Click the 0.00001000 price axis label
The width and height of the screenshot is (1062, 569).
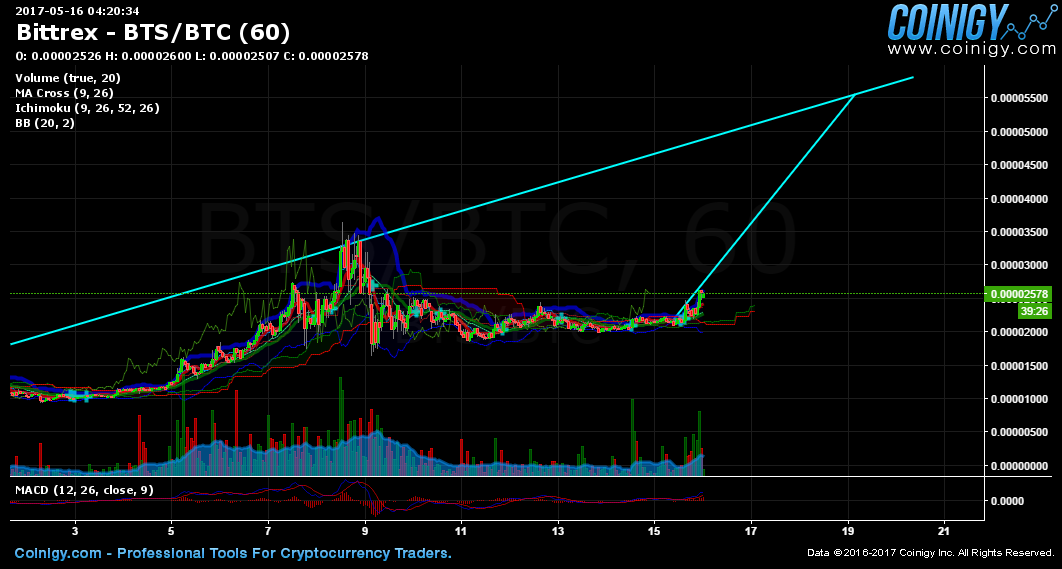(1020, 399)
